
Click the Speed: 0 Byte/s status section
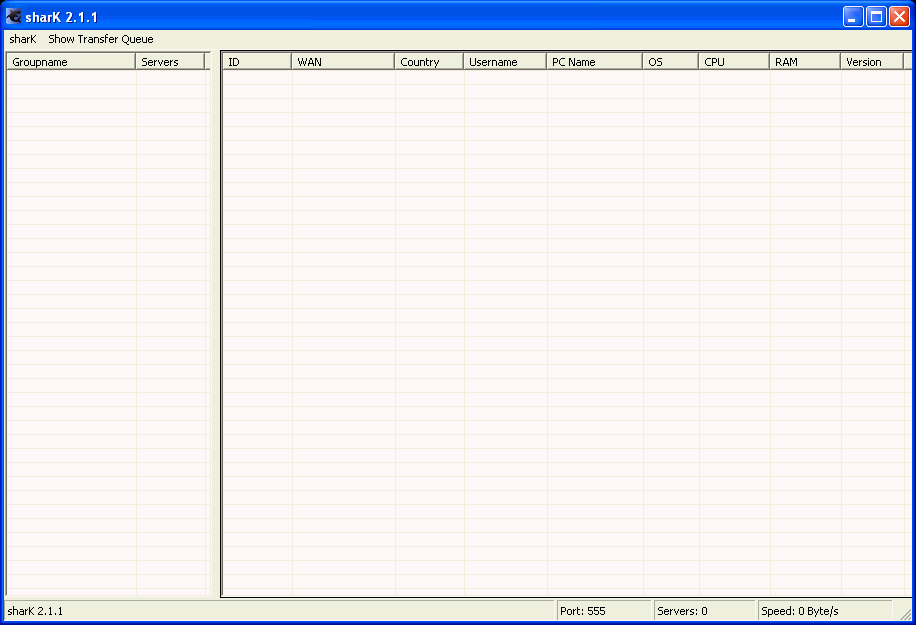[820, 610]
